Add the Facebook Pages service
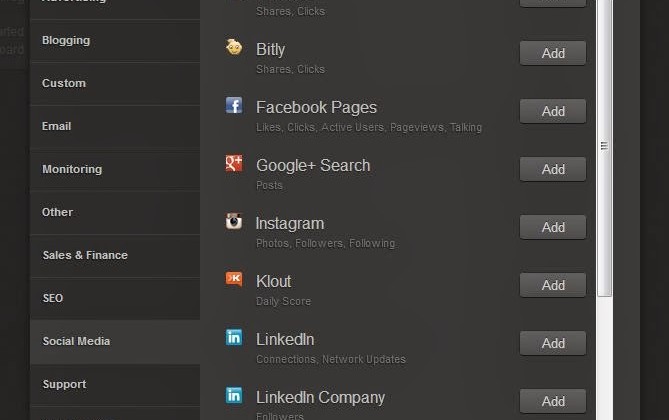Image resolution: width=669 pixels, height=420 pixels. [553, 111]
